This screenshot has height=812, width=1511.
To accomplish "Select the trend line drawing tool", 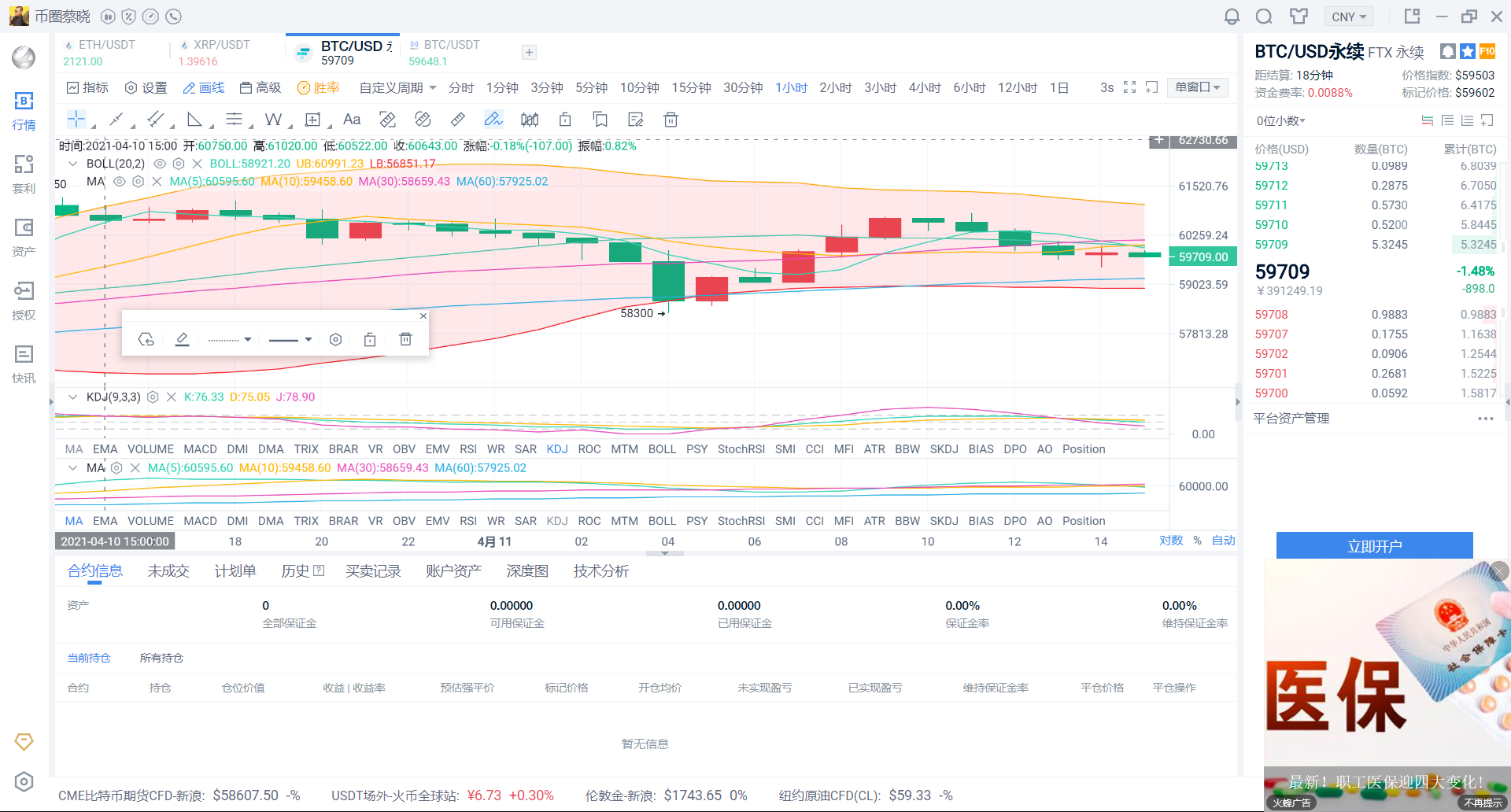I will [116, 120].
